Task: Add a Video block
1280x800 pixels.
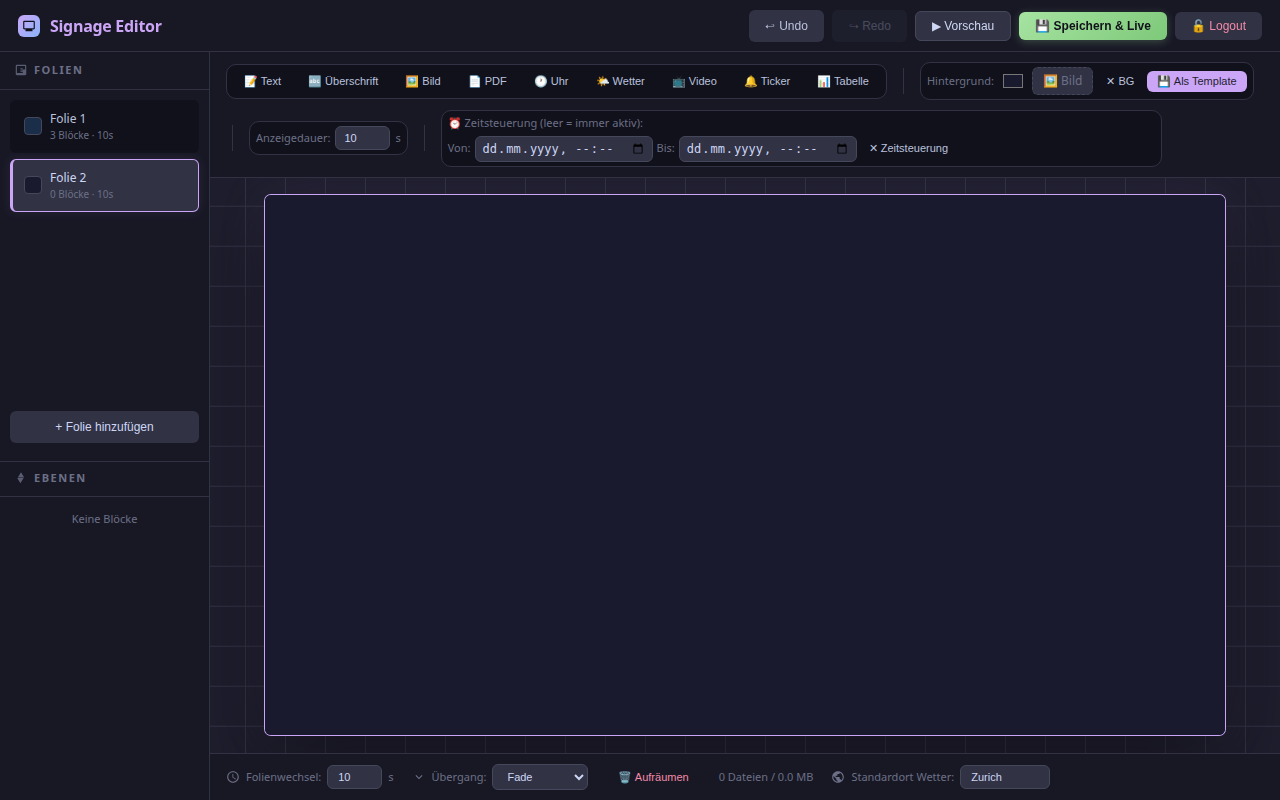Action: click(694, 81)
